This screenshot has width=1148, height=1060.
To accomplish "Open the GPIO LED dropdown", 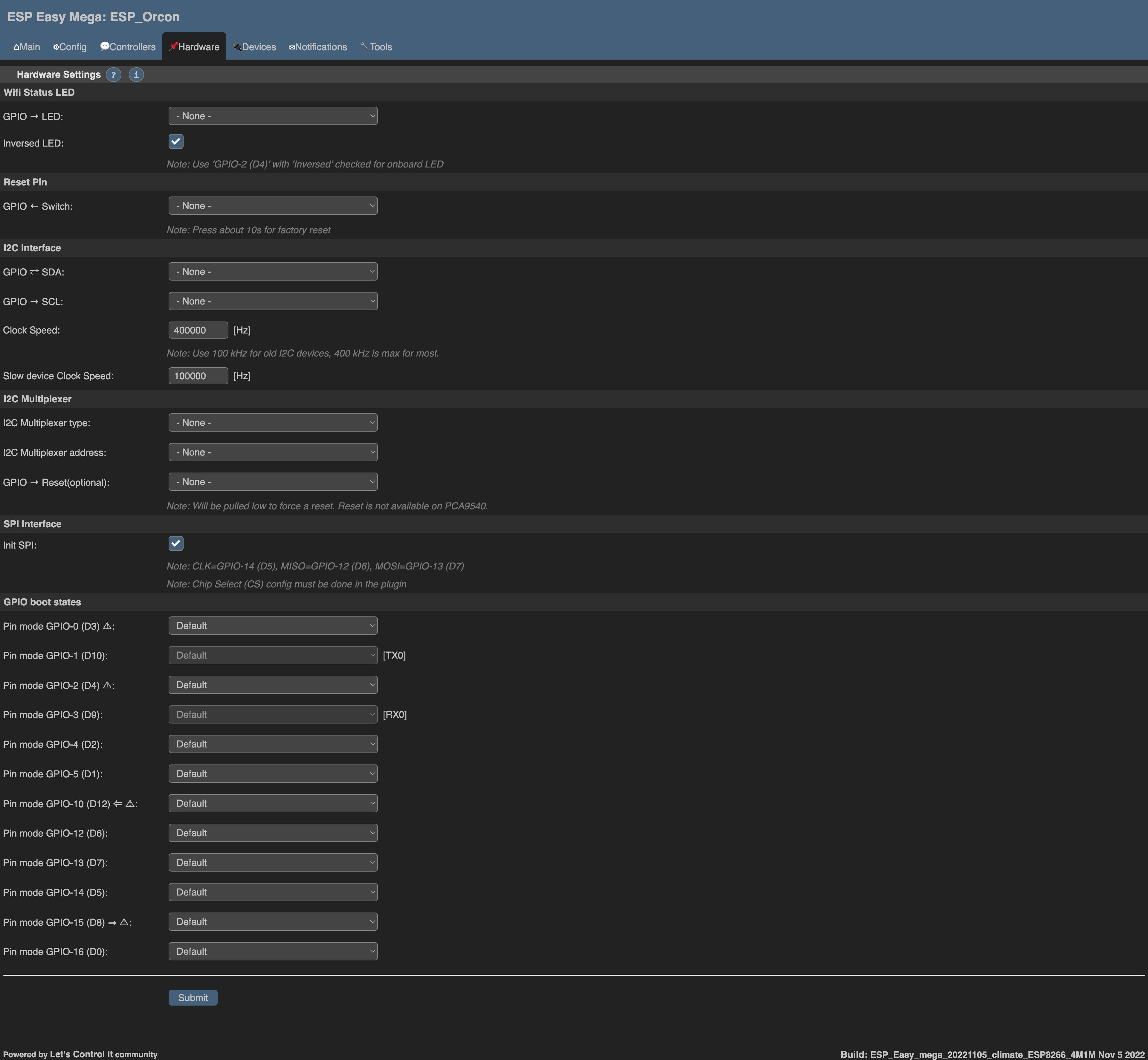I will point(272,115).
